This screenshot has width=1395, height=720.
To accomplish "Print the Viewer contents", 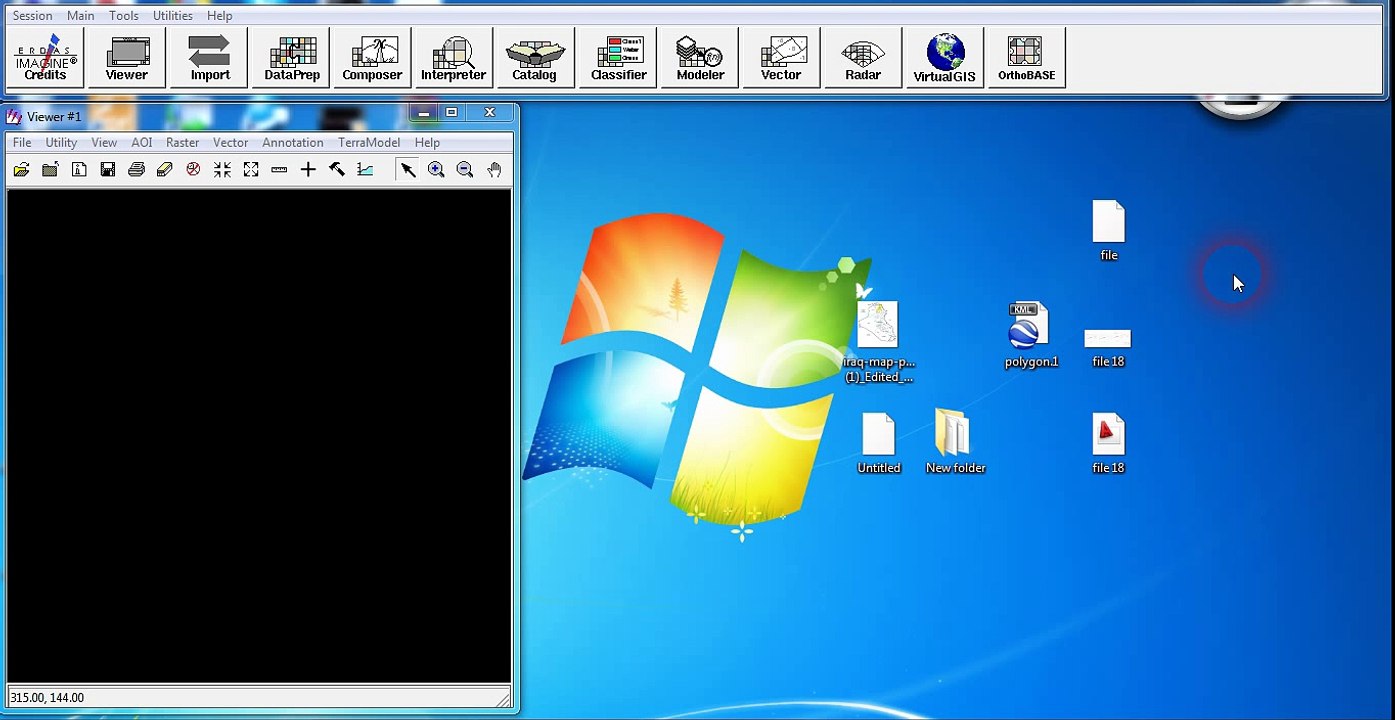I will [136, 170].
